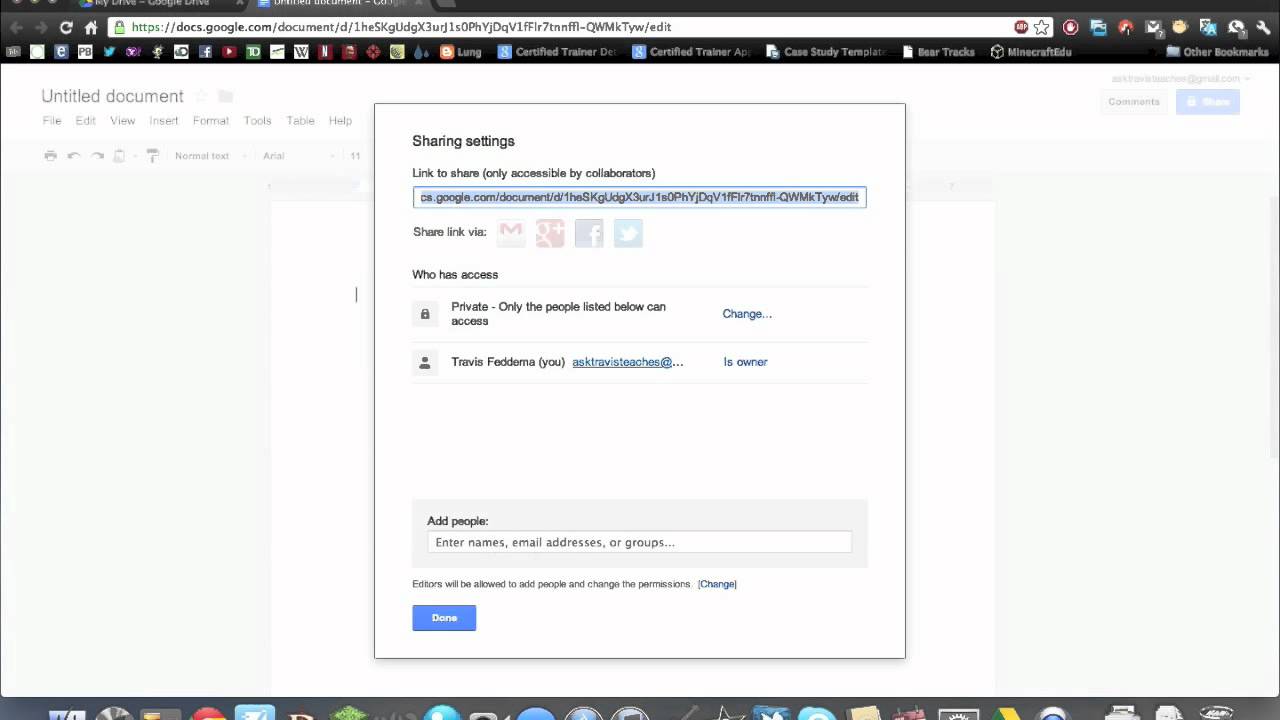Click Change editors permissions link

[717, 584]
